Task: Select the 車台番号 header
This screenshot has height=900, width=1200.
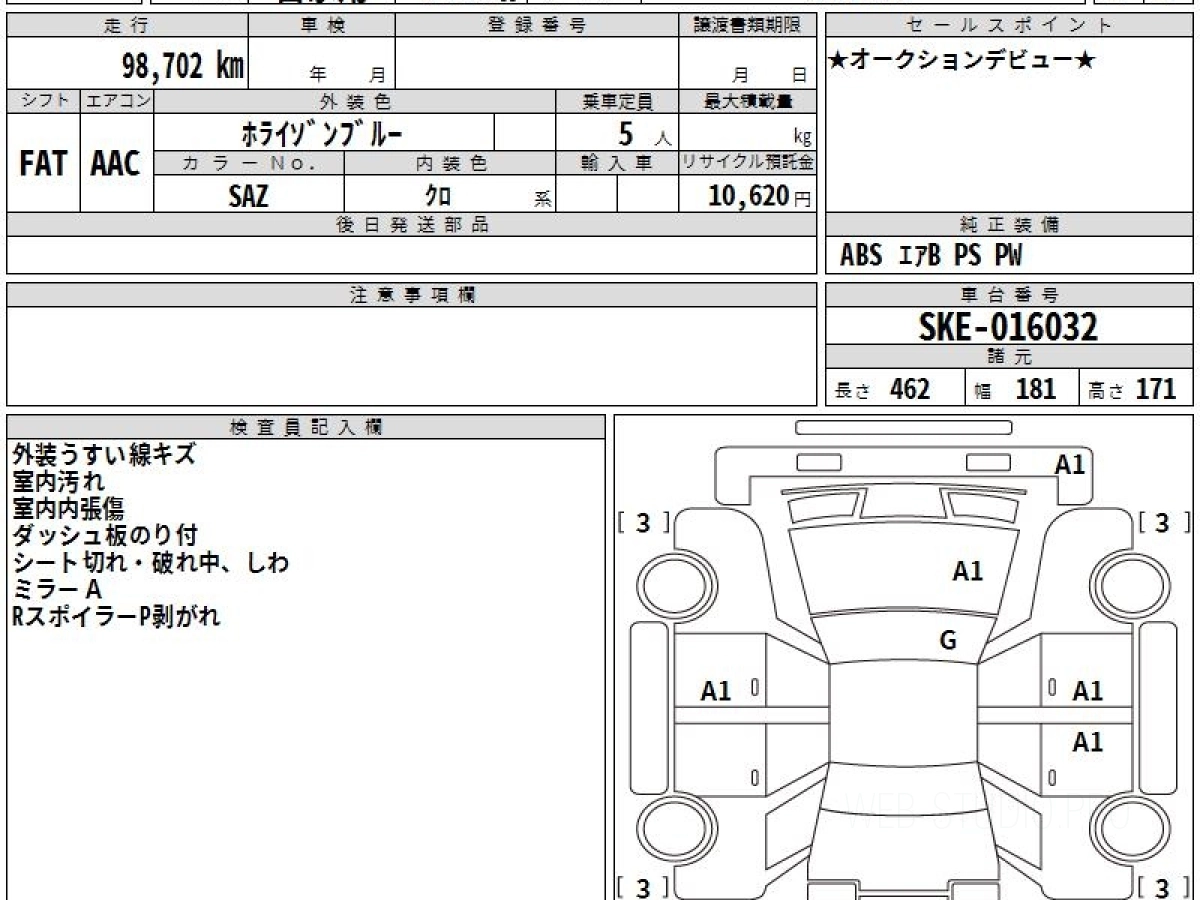Action: pyautogui.click(x=1010, y=295)
